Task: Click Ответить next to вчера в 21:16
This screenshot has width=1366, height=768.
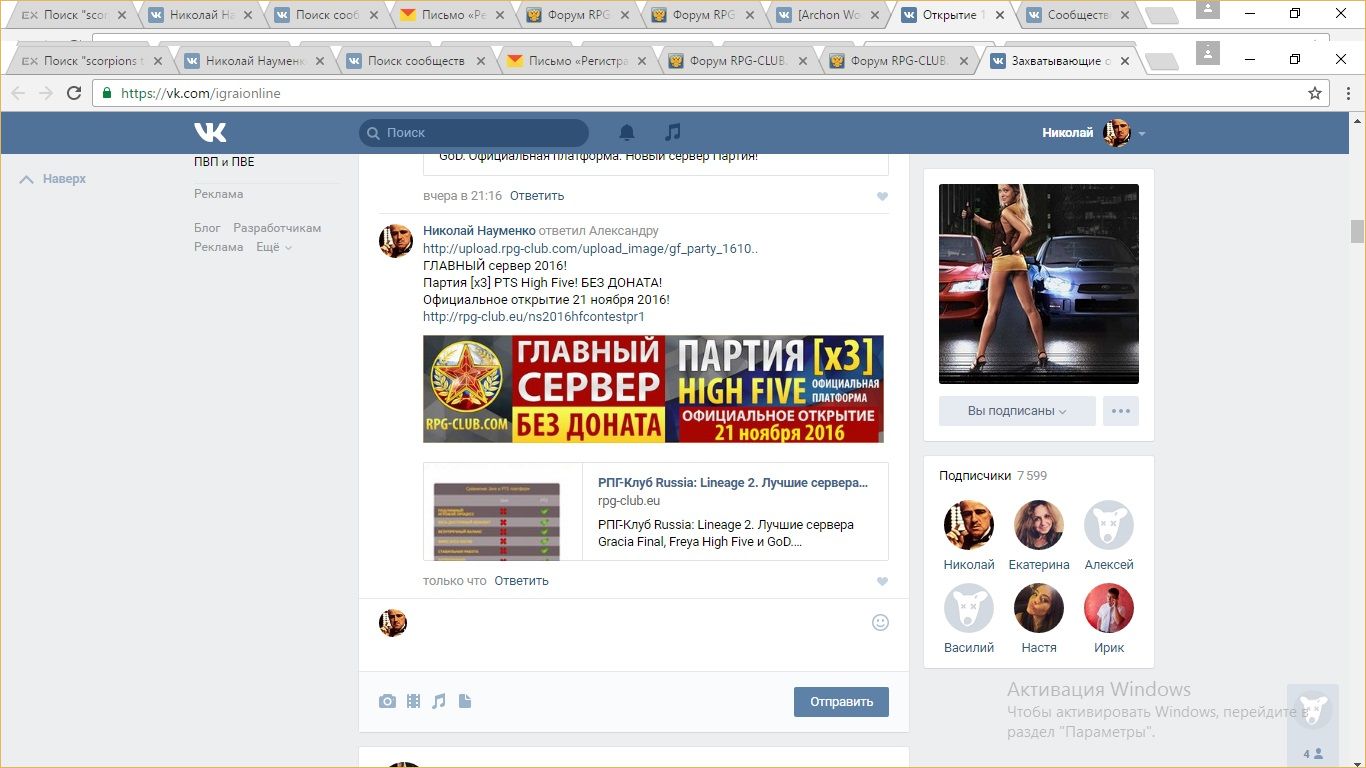Action: tap(537, 196)
